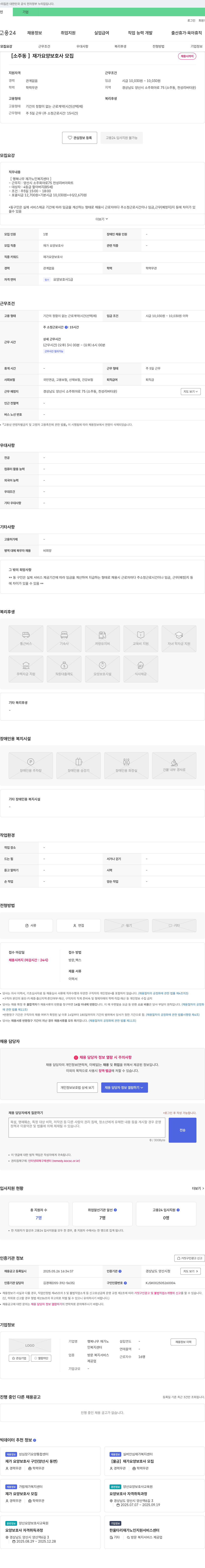Click the 필기 selection method box
Screen dimensions: 205x1568
[x=127, y=925]
